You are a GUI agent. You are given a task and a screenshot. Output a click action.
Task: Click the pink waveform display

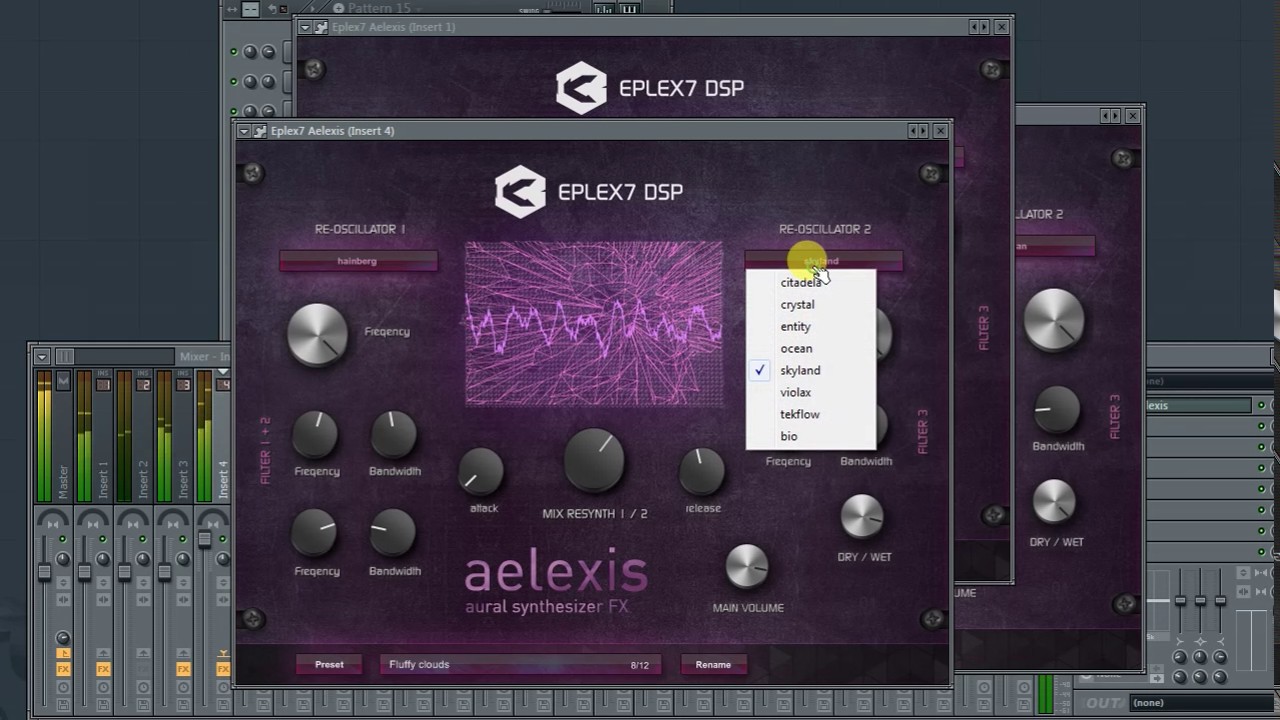coord(594,324)
